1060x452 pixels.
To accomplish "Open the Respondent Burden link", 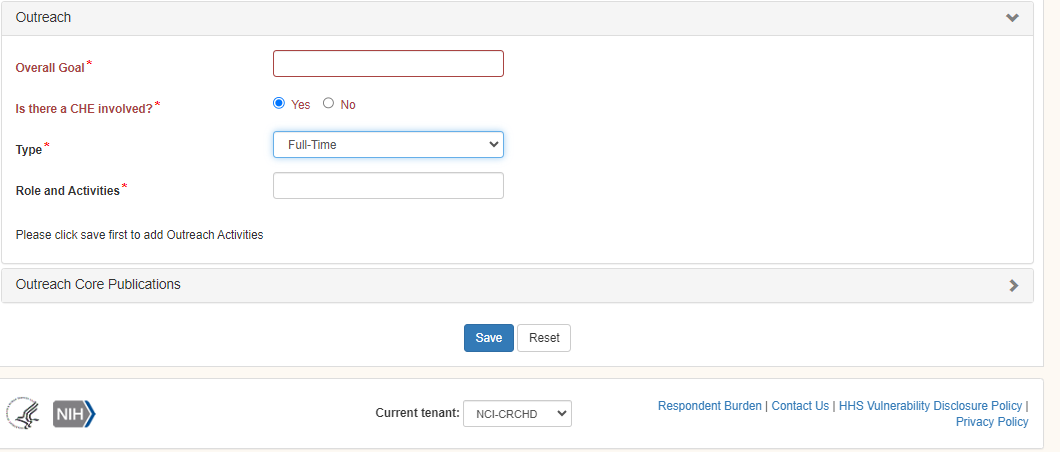I will point(709,406).
